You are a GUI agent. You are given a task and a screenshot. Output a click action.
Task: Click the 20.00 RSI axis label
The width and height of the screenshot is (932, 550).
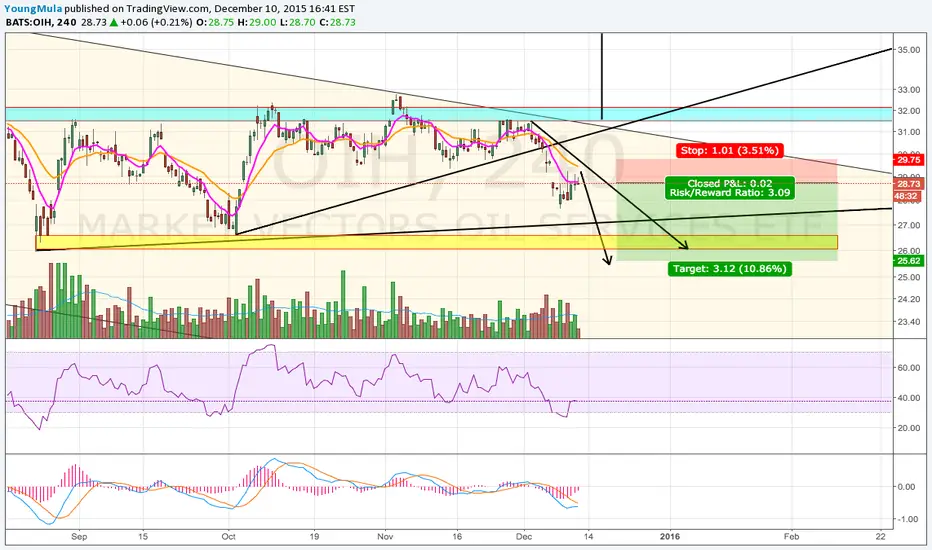click(x=909, y=428)
